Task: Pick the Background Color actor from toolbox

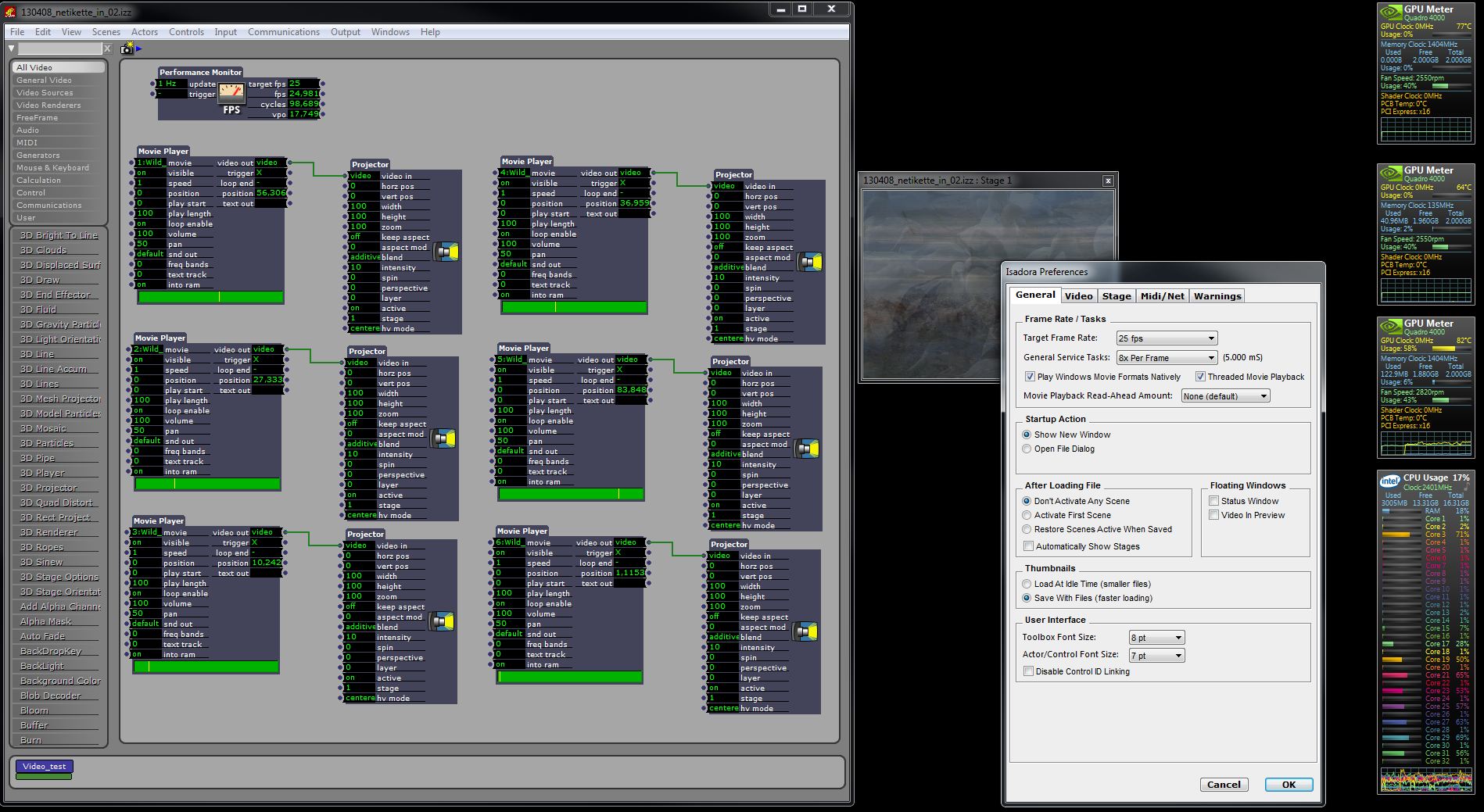Action: click(x=57, y=681)
